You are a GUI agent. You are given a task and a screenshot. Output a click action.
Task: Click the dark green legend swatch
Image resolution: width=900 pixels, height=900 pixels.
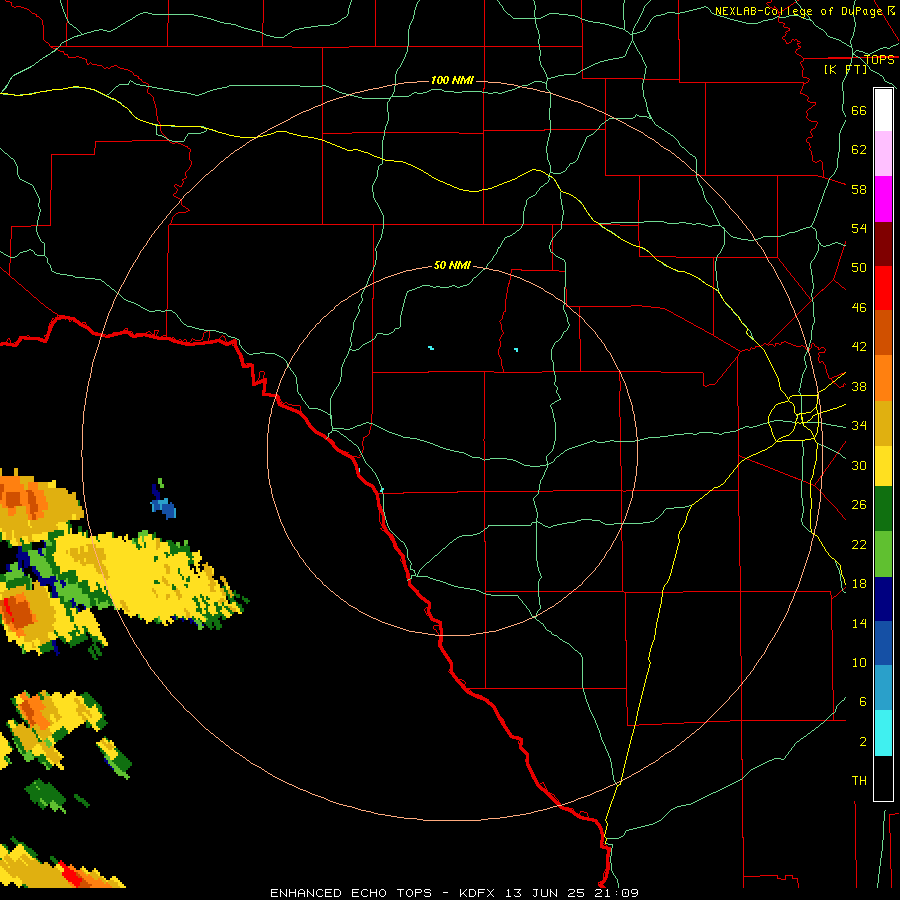pyautogui.click(x=883, y=509)
